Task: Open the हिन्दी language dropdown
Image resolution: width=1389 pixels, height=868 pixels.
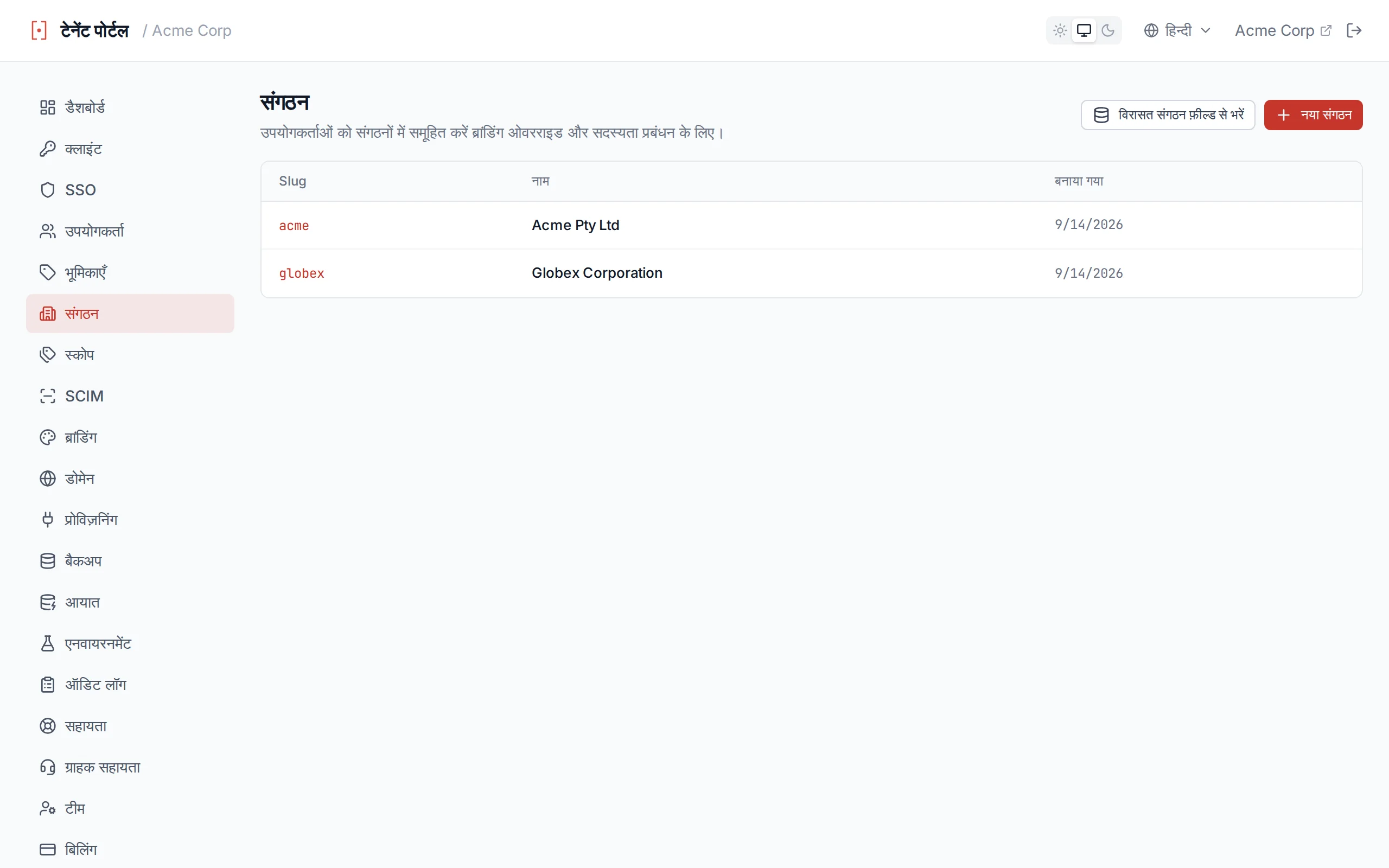Action: (x=1177, y=30)
